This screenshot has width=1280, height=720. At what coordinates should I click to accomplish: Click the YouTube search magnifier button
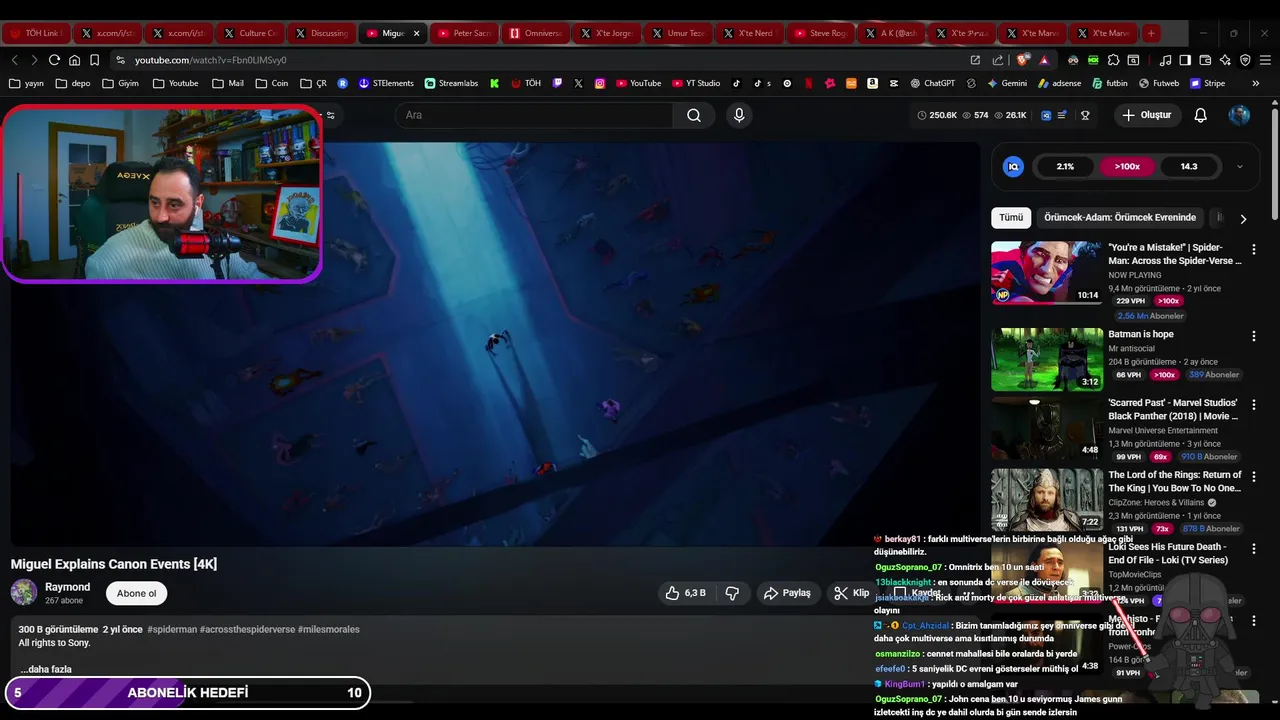coord(693,115)
